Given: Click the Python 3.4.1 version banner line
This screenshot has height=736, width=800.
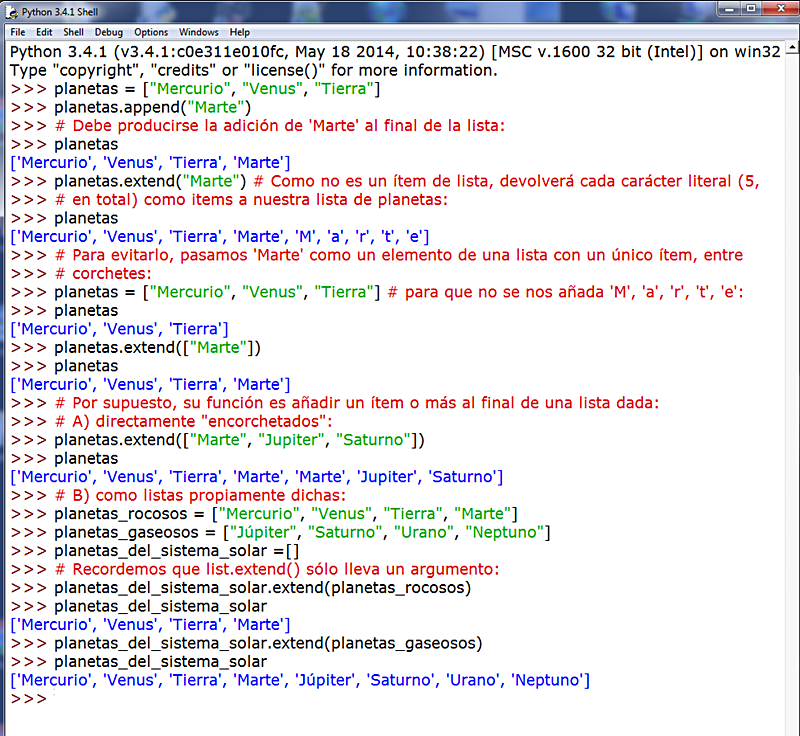Looking at the screenshot, I should (x=395, y=52).
